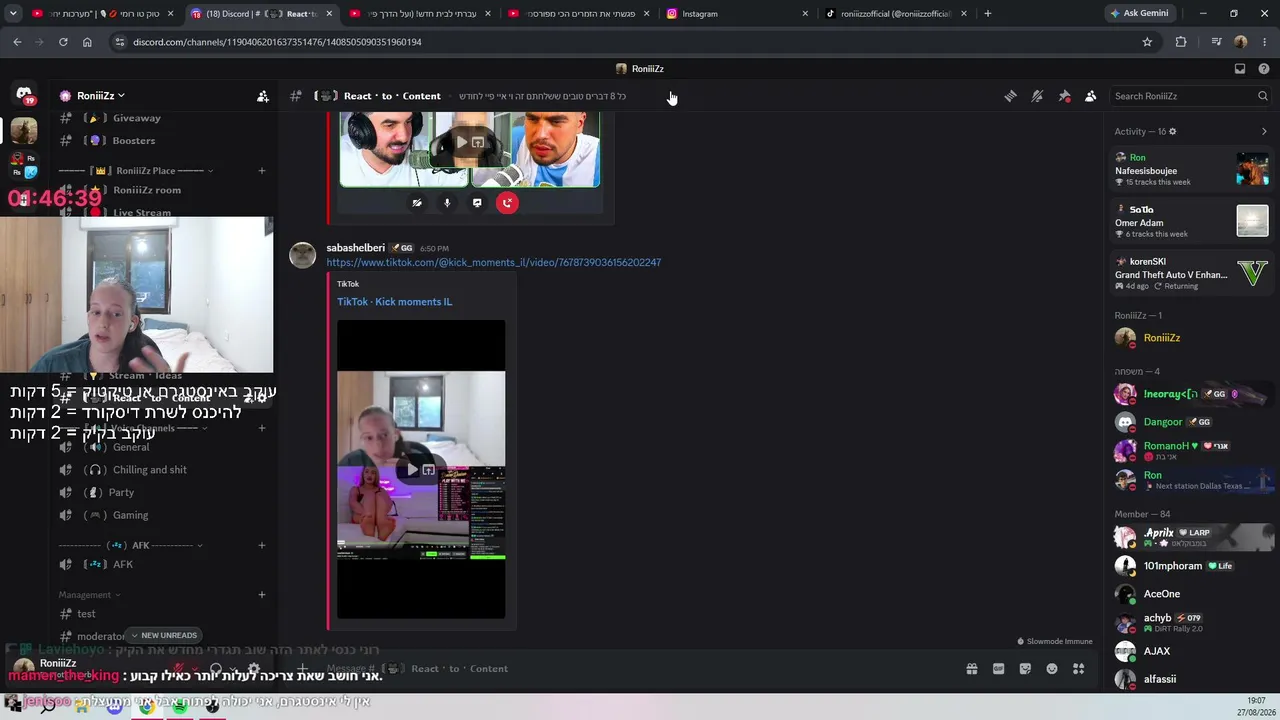Open a new browser tab
This screenshot has height=720, width=1280.
click(x=988, y=14)
